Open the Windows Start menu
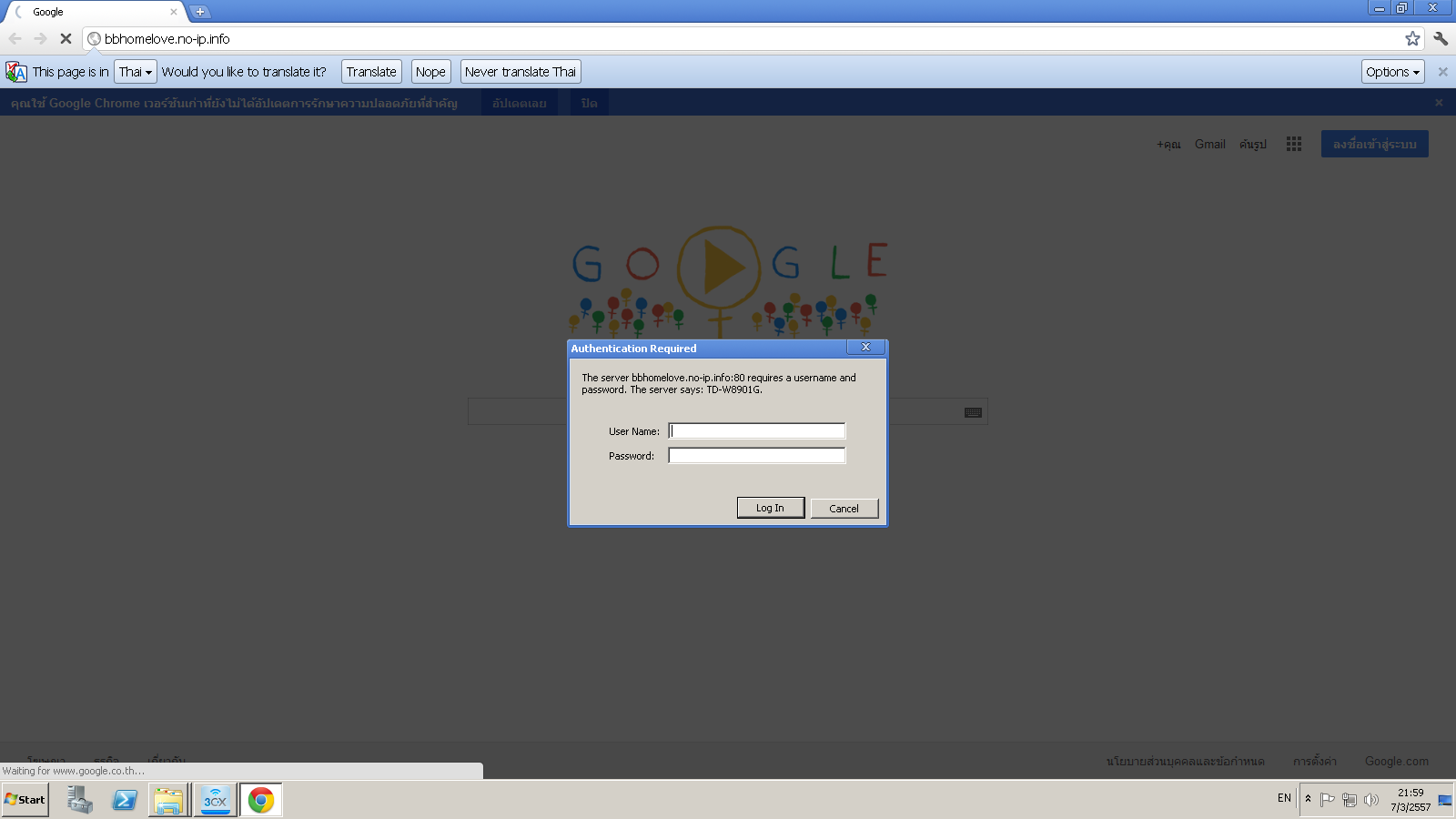1456x819 pixels. (25, 800)
